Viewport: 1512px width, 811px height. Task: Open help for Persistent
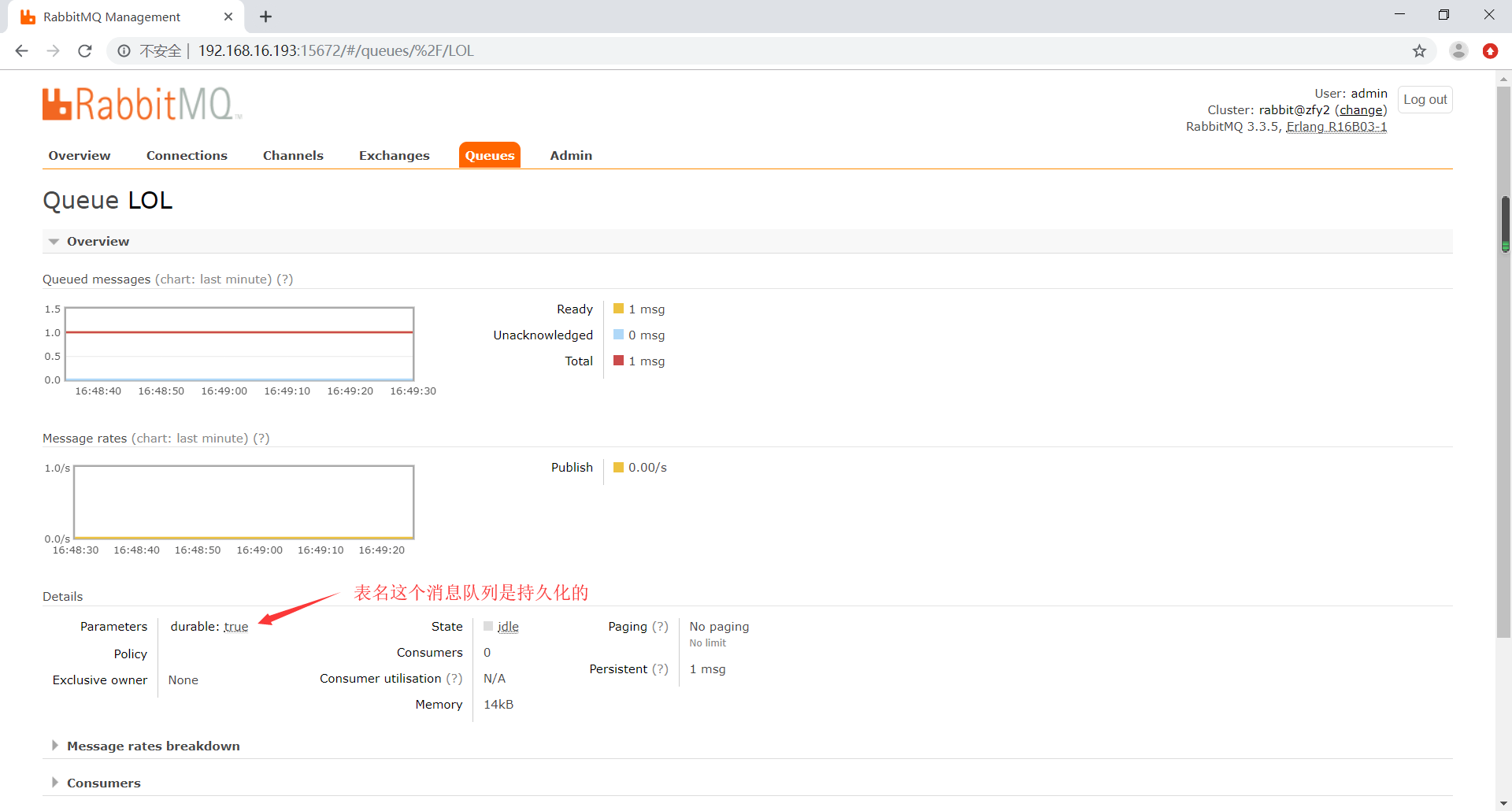click(660, 669)
